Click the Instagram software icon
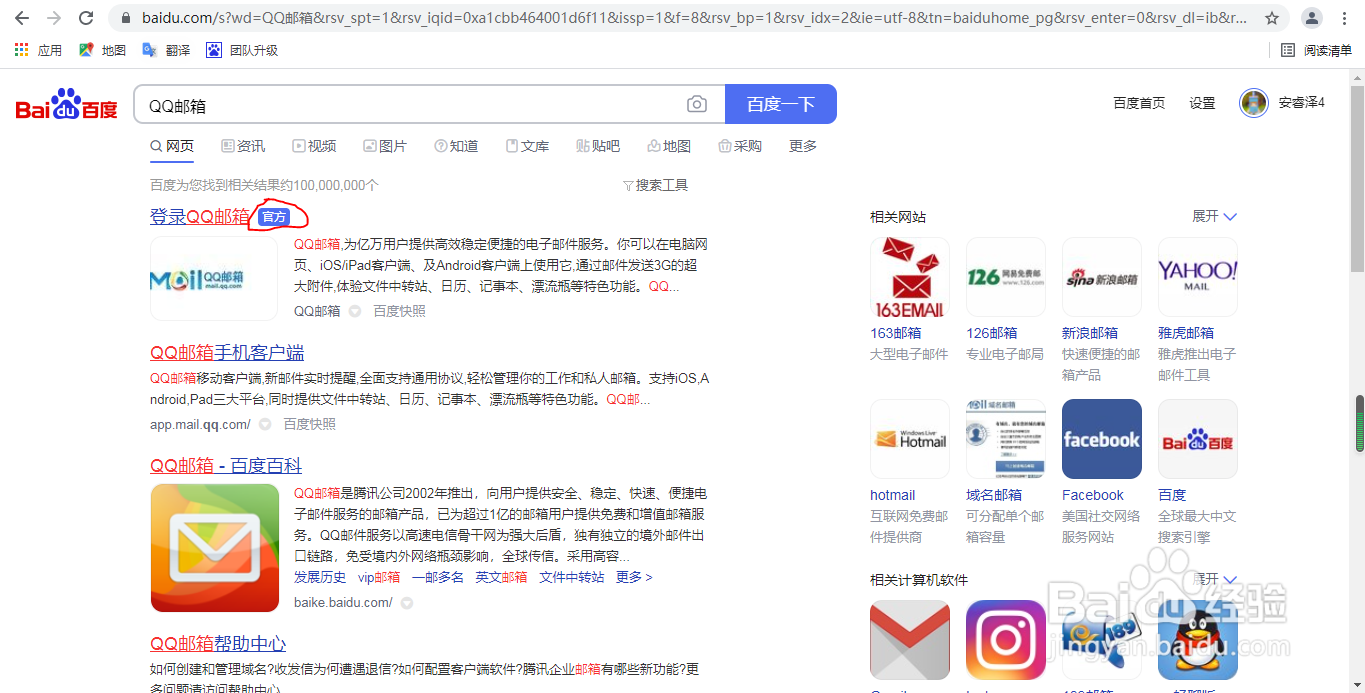This screenshot has width=1365, height=693. (x=1006, y=640)
